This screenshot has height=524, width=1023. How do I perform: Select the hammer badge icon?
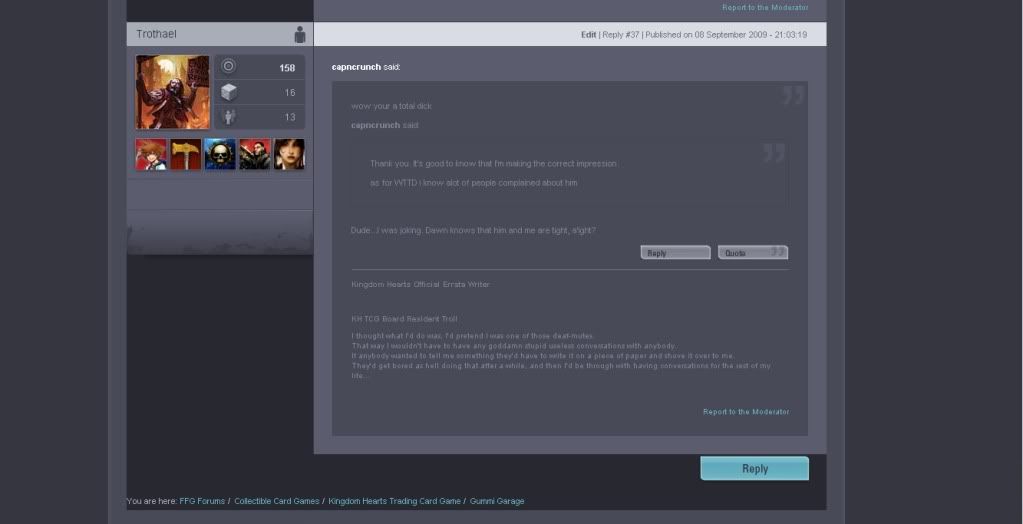186,154
